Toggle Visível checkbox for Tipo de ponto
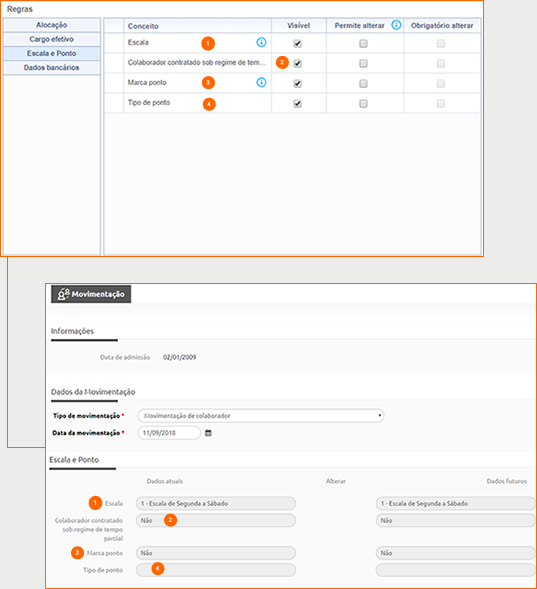This screenshot has height=589, width=537. pyautogui.click(x=297, y=103)
